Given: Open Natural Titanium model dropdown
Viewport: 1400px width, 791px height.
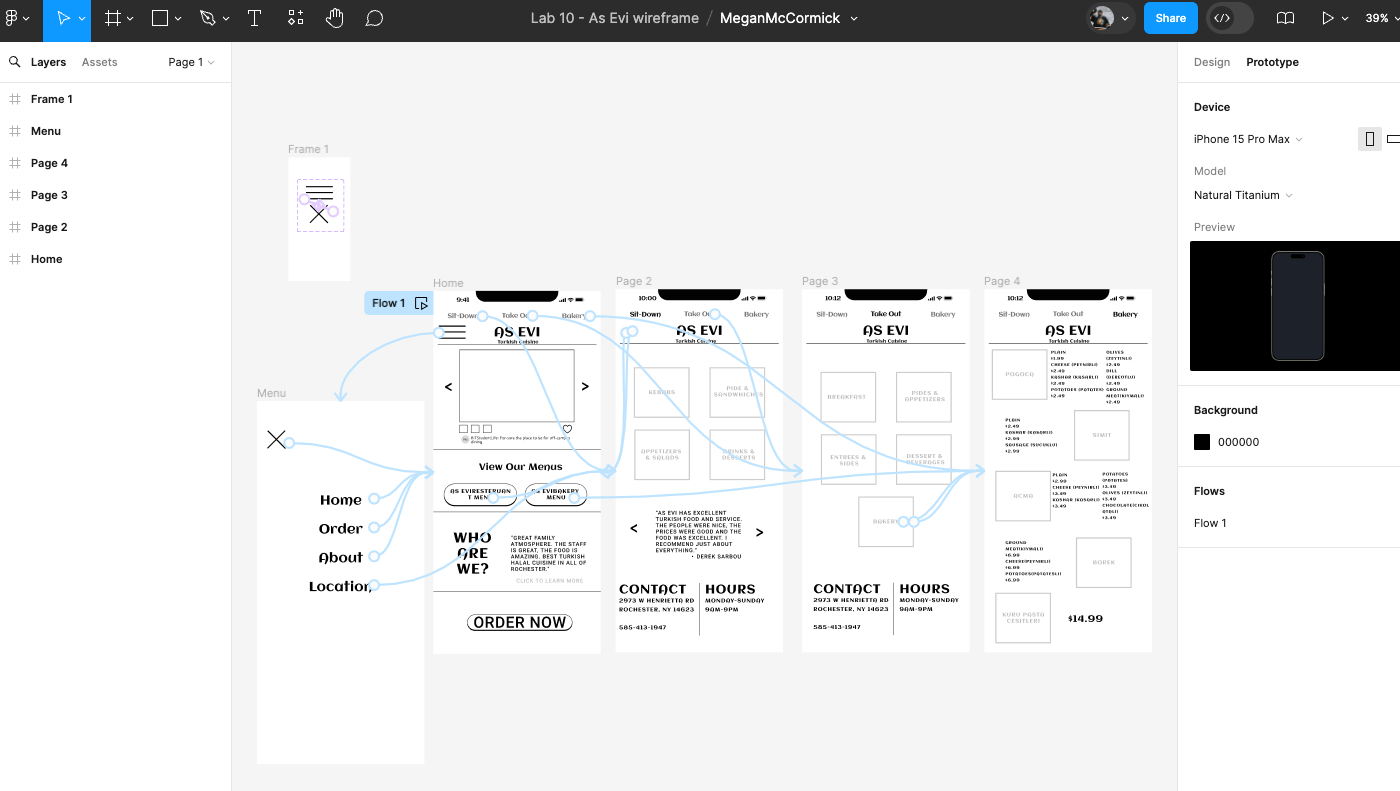Looking at the screenshot, I should [1243, 195].
